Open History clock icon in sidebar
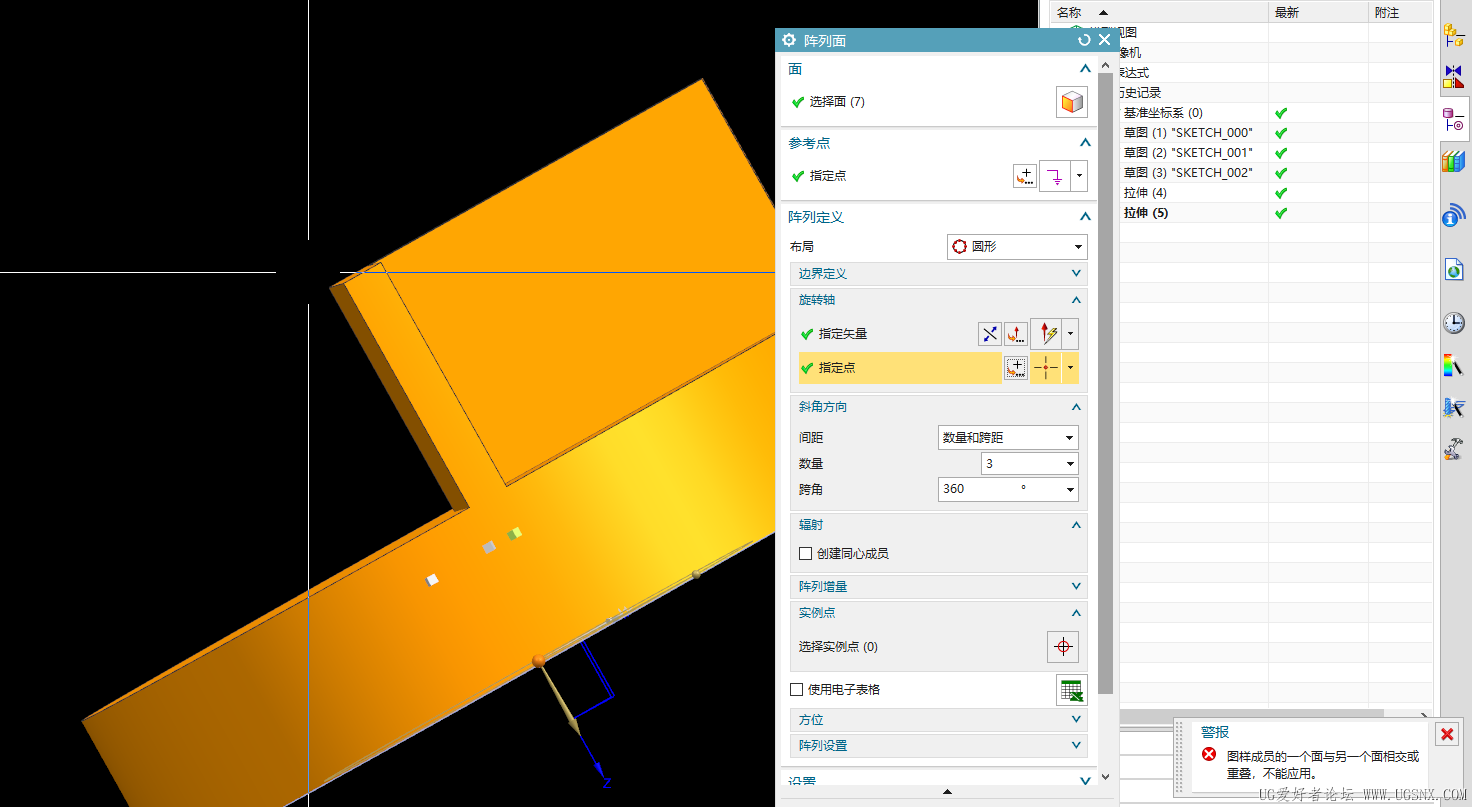 click(x=1454, y=323)
